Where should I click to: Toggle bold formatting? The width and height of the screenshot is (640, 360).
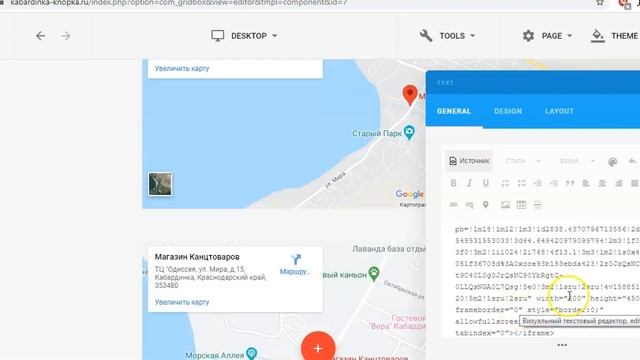[453, 183]
